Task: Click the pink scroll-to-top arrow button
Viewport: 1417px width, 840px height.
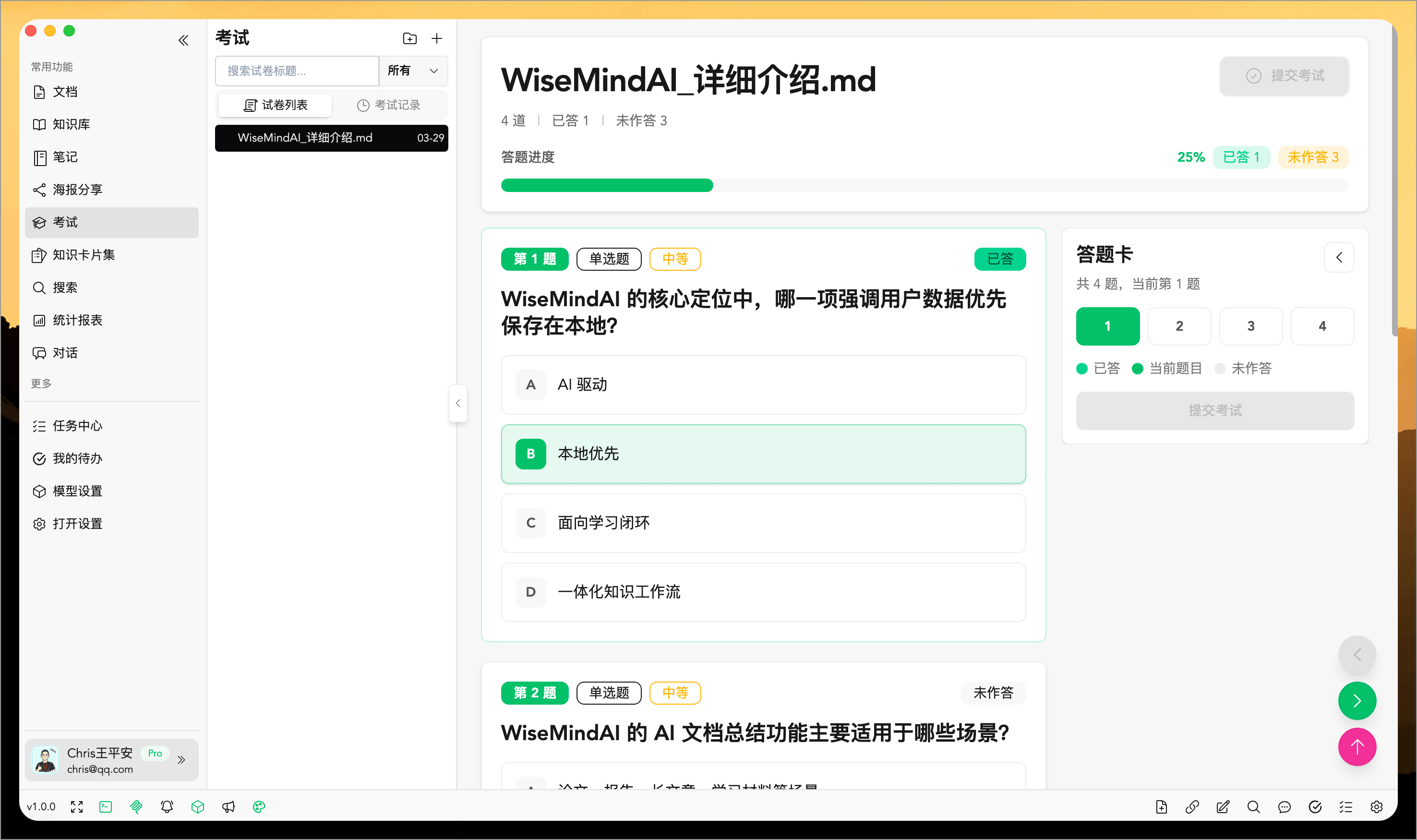Action: pyautogui.click(x=1357, y=746)
